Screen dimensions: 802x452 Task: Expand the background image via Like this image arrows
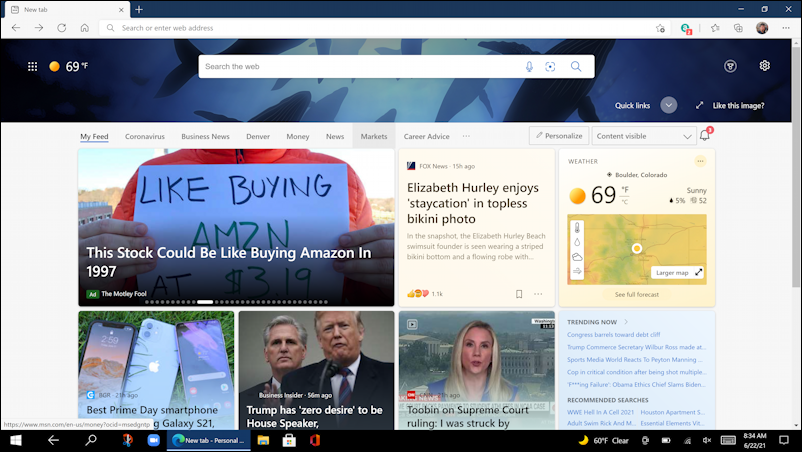(699, 105)
